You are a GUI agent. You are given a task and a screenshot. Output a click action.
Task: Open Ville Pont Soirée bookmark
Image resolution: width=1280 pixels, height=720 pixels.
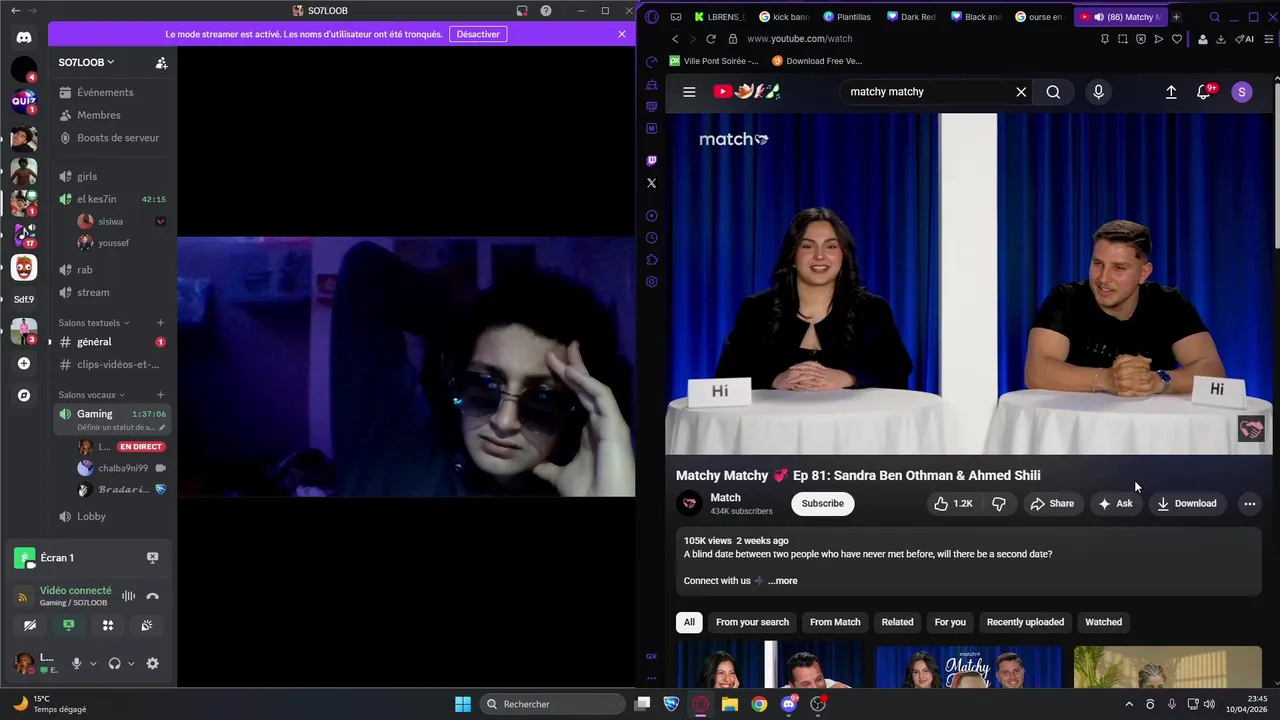coord(714,61)
